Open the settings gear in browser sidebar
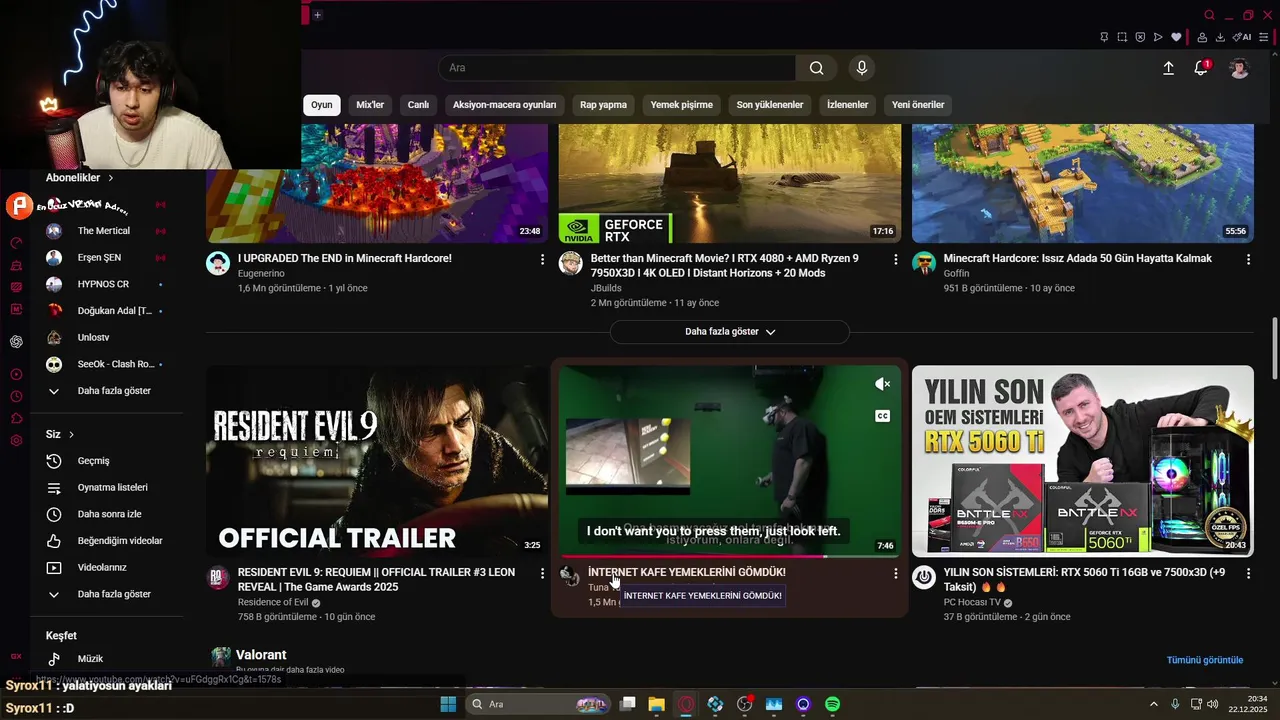The height and width of the screenshot is (720, 1280). point(16,441)
